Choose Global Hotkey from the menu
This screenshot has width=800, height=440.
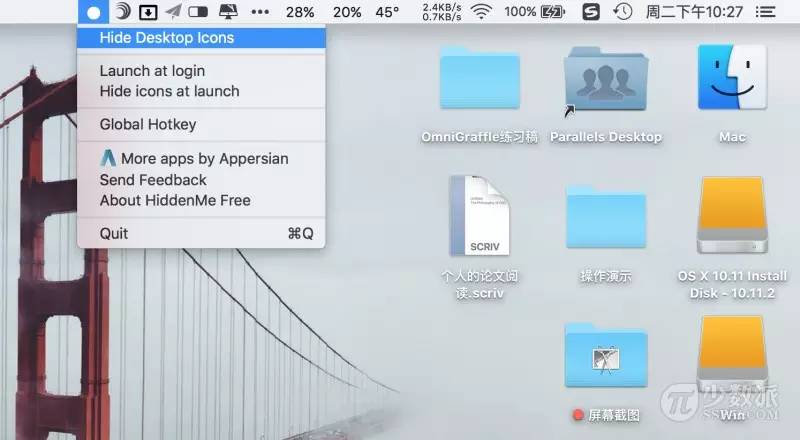[x=148, y=125]
